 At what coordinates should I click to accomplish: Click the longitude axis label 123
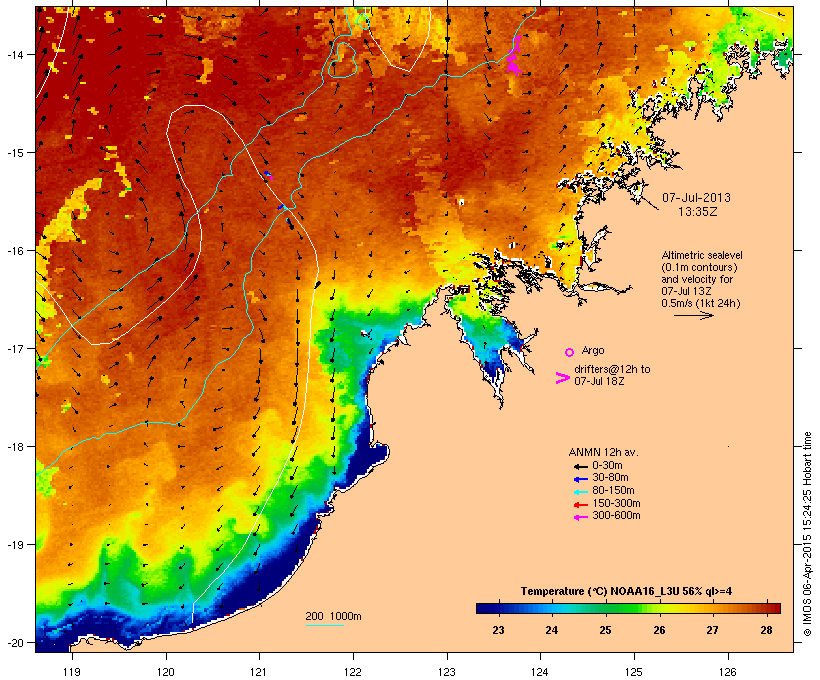coord(447,672)
